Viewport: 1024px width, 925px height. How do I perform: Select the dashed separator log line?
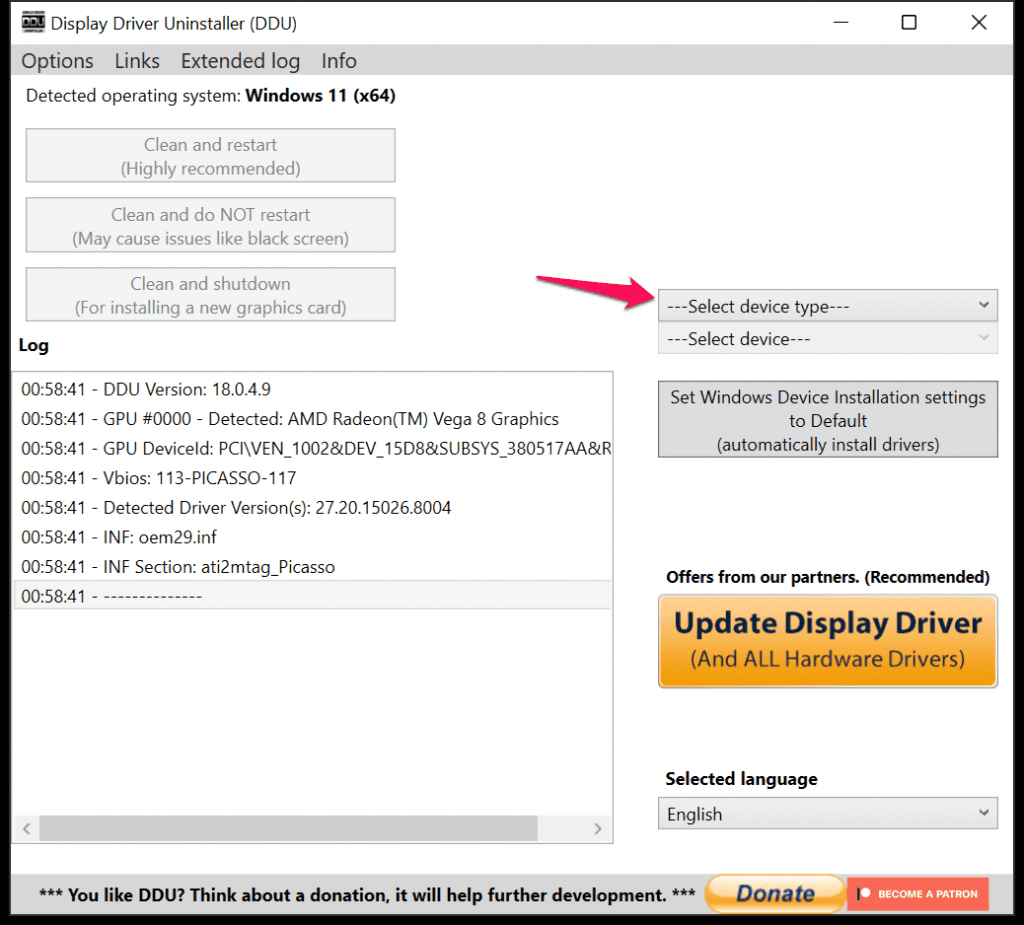[313, 596]
